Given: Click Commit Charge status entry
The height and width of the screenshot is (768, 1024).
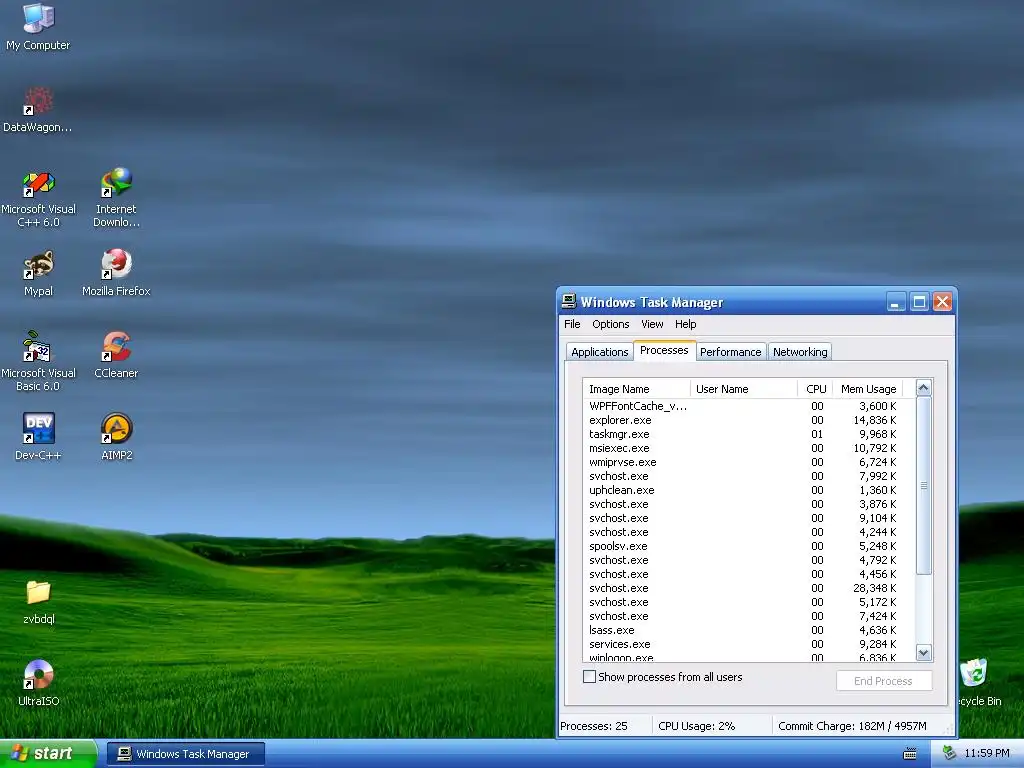Looking at the screenshot, I should point(852,726).
